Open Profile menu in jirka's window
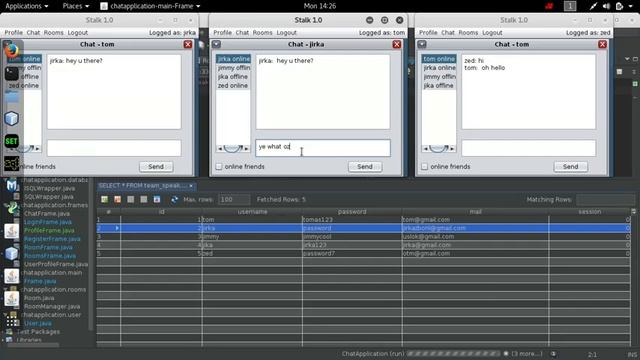The height and width of the screenshot is (360, 640). tap(13, 33)
